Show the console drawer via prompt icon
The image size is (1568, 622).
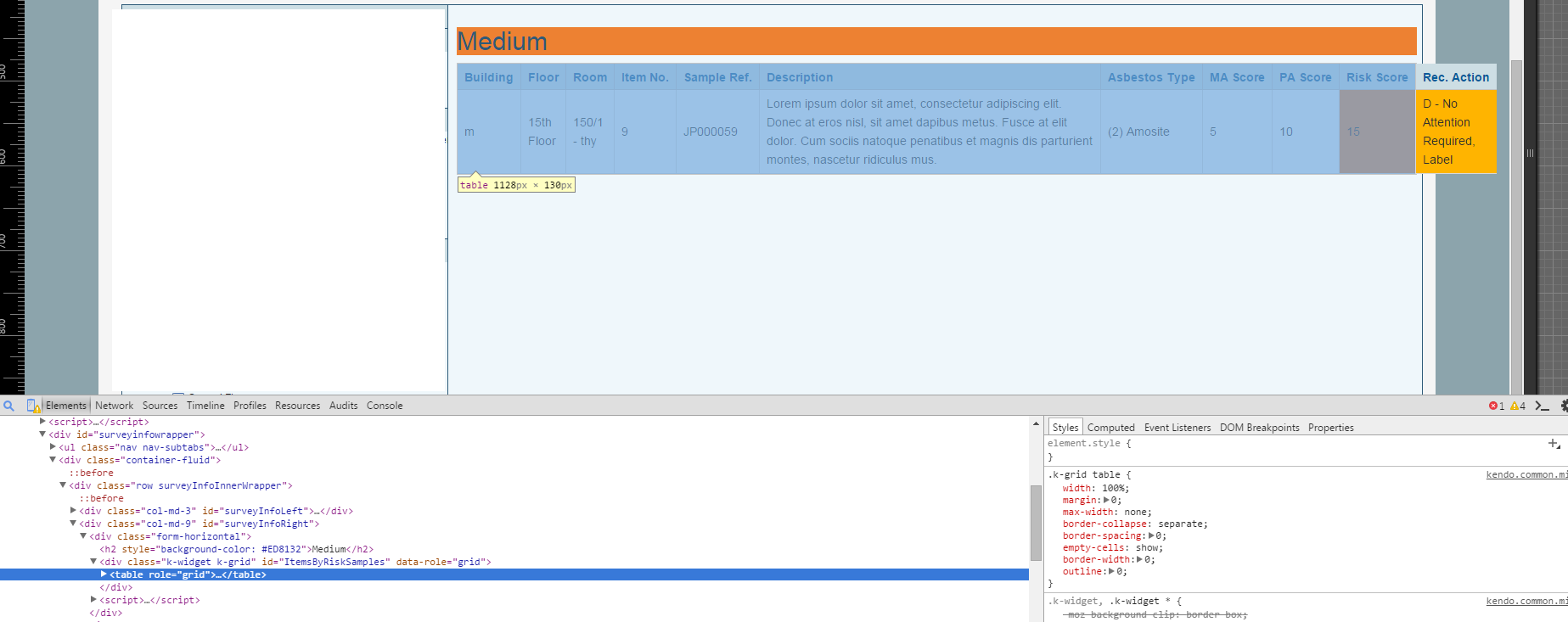(1543, 406)
